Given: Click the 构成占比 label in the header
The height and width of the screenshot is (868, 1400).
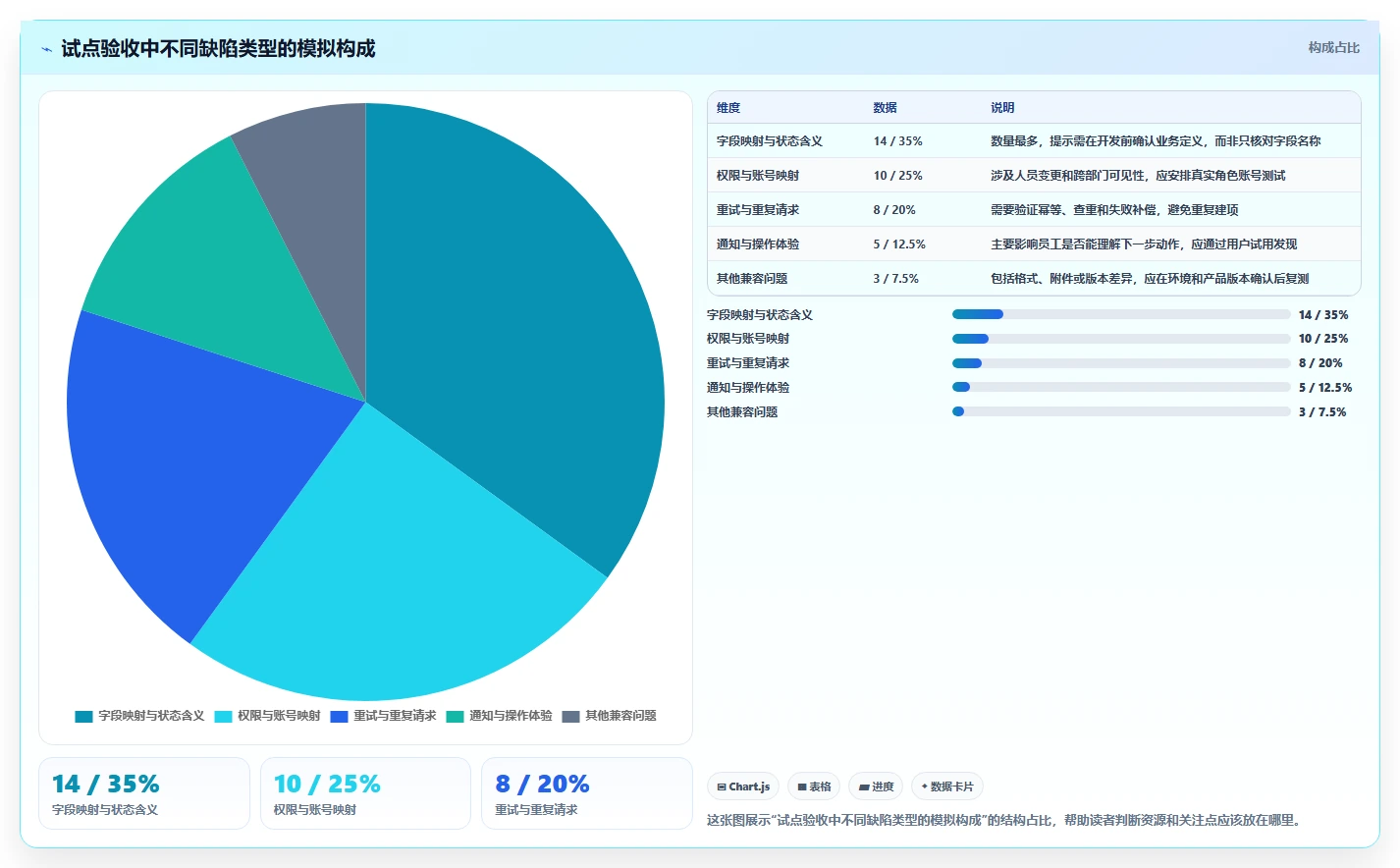Looking at the screenshot, I should [x=1333, y=47].
